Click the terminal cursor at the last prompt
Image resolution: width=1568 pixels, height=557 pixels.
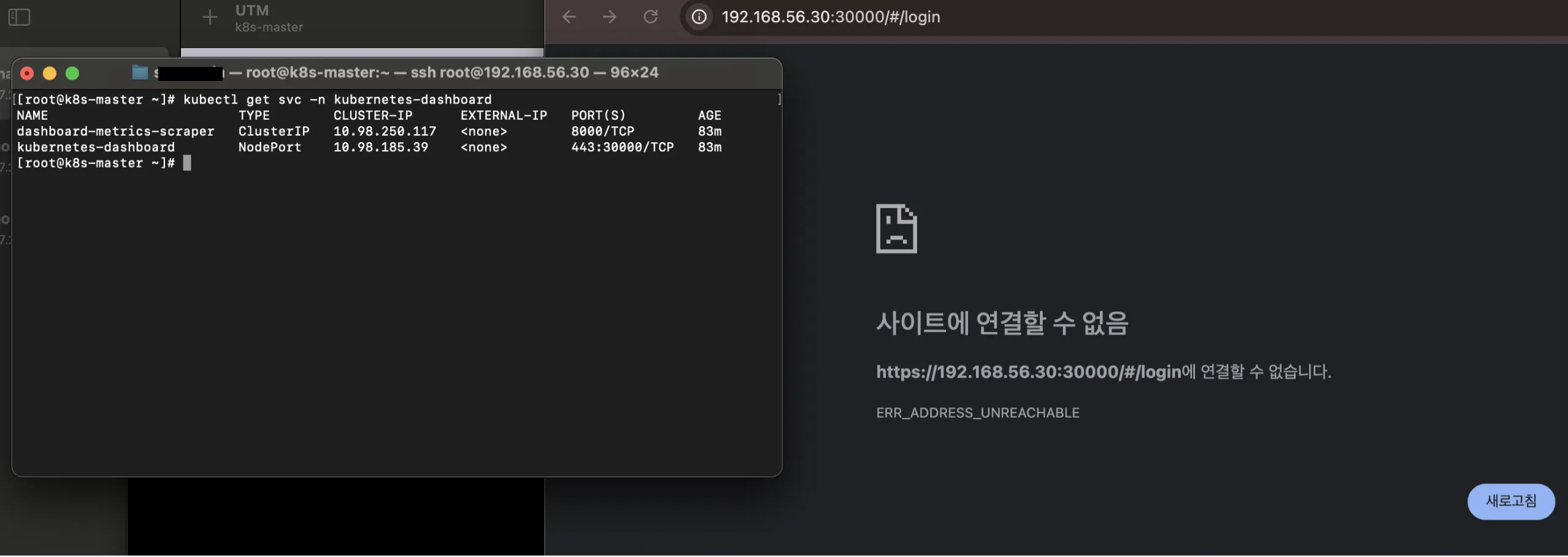(187, 163)
